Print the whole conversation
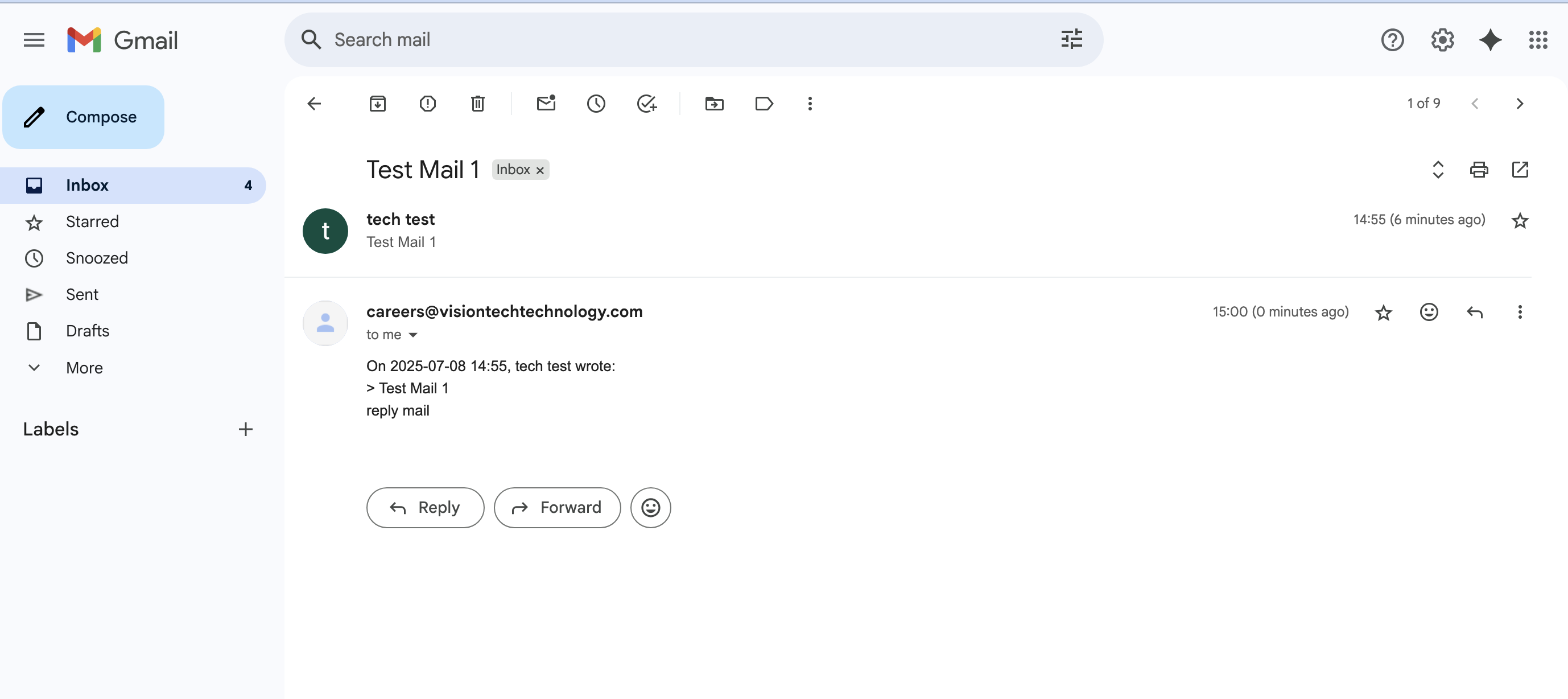The image size is (1568, 699). pyautogui.click(x=1479, y=169)
